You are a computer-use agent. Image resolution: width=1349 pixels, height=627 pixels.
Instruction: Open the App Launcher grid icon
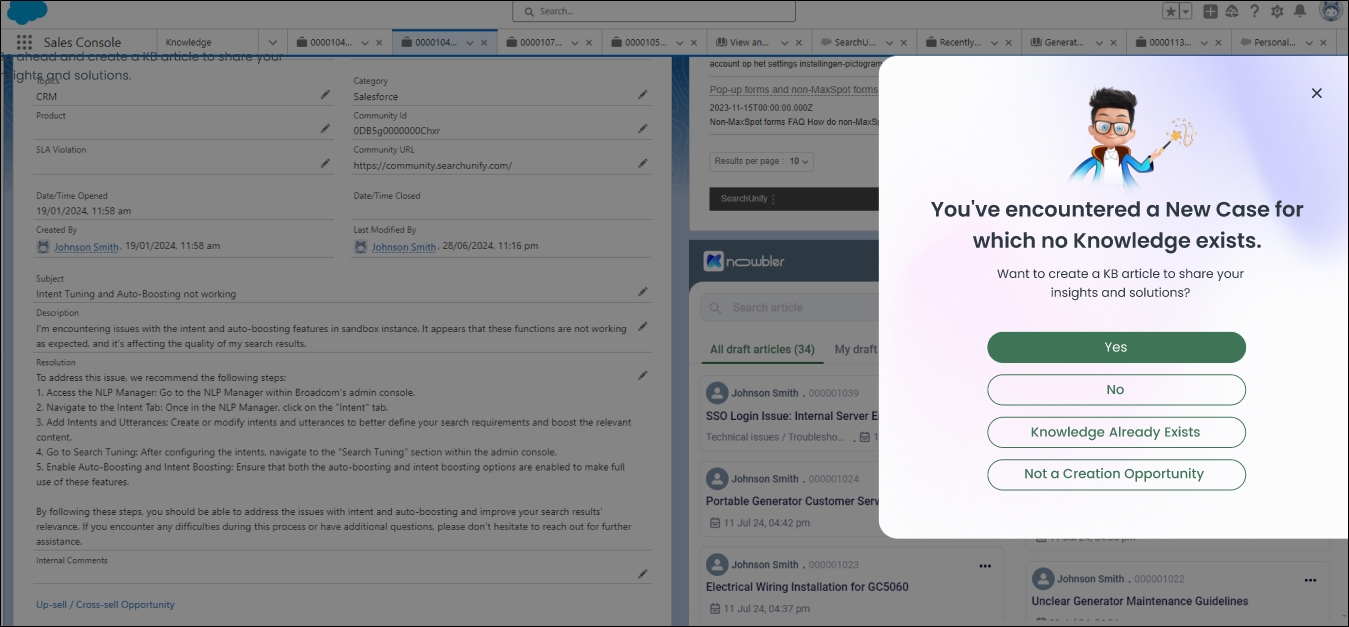(24, 43)
